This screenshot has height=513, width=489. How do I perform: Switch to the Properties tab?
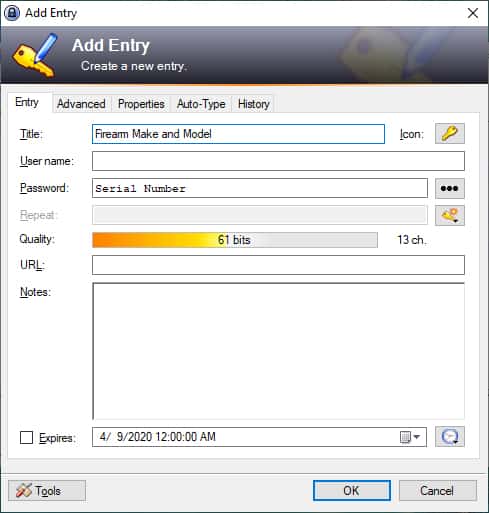pos(141,104)
